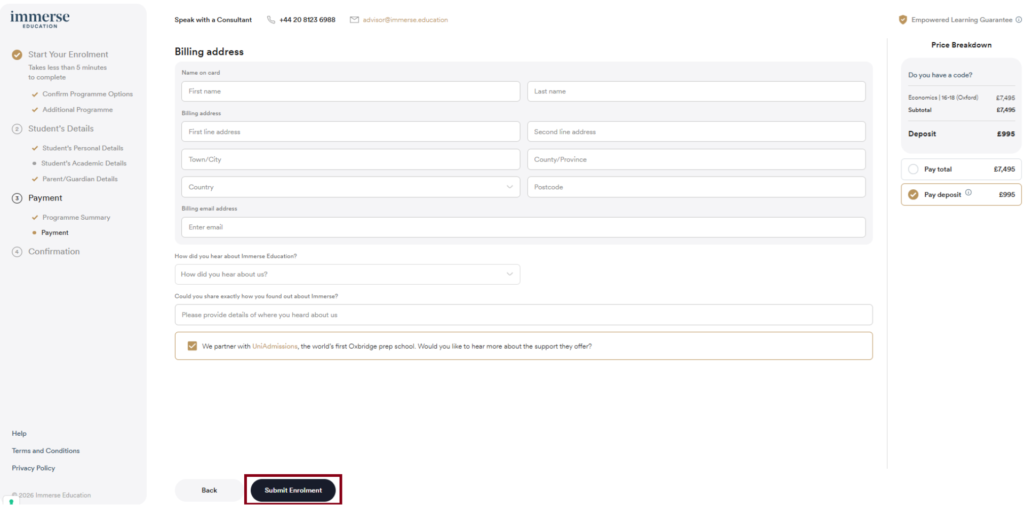Viewport: 1024px width, 512px height.
Task: Click the Deposit £995 amount
Action: coord(1006,134)
